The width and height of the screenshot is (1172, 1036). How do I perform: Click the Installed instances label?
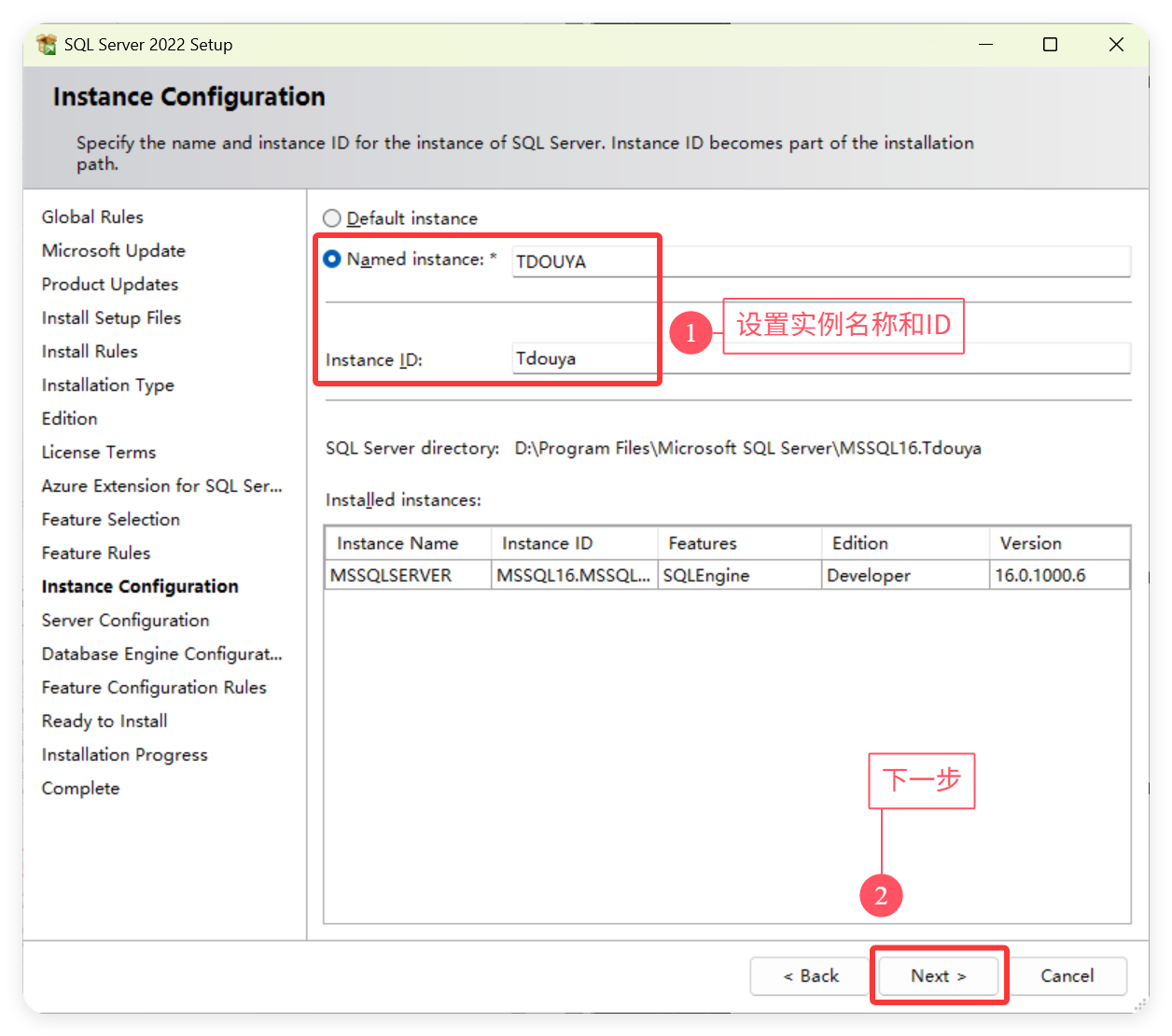403,500
